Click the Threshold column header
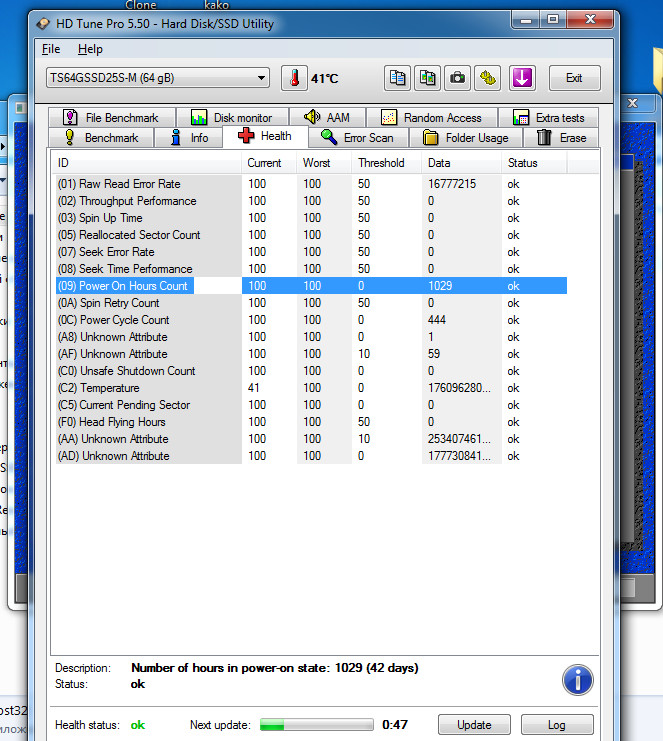The height and width of the screenshot is (741, 663). [x=387, y=163]
